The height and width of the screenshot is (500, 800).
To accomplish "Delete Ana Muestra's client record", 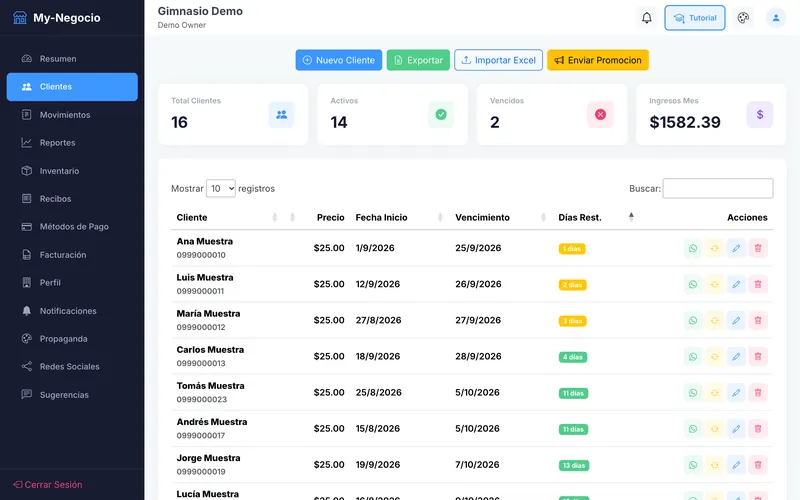I will [758, 248].
